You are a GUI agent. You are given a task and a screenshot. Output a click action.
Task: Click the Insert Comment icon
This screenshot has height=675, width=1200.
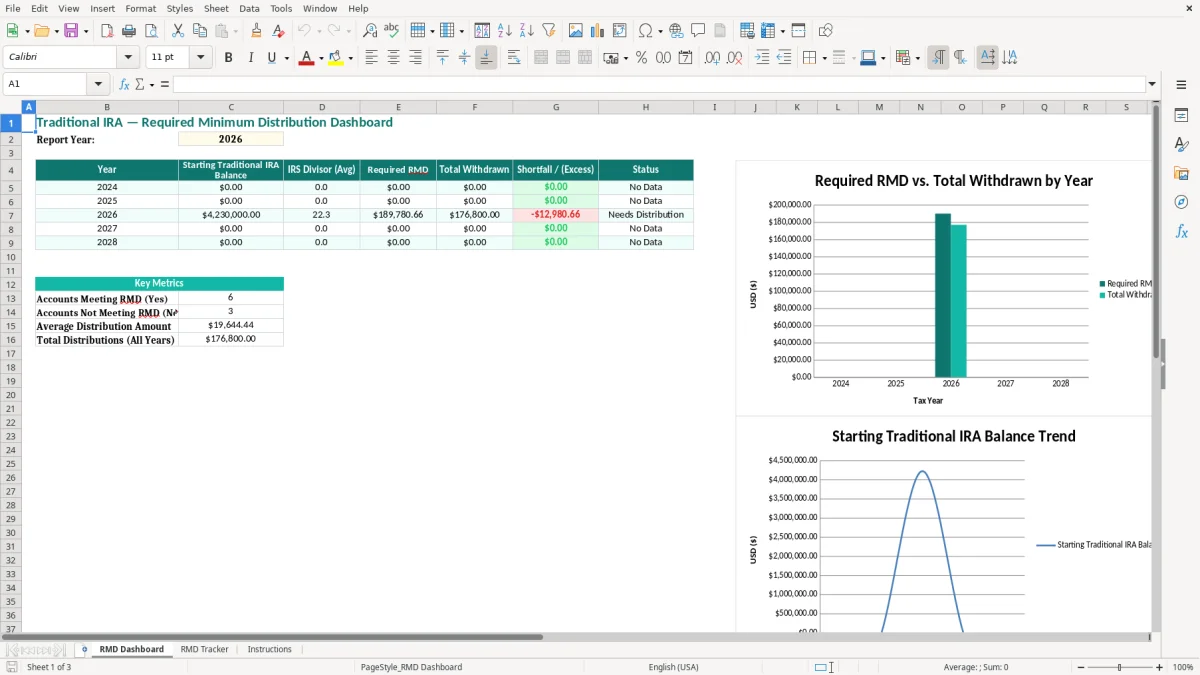[698, 31]
